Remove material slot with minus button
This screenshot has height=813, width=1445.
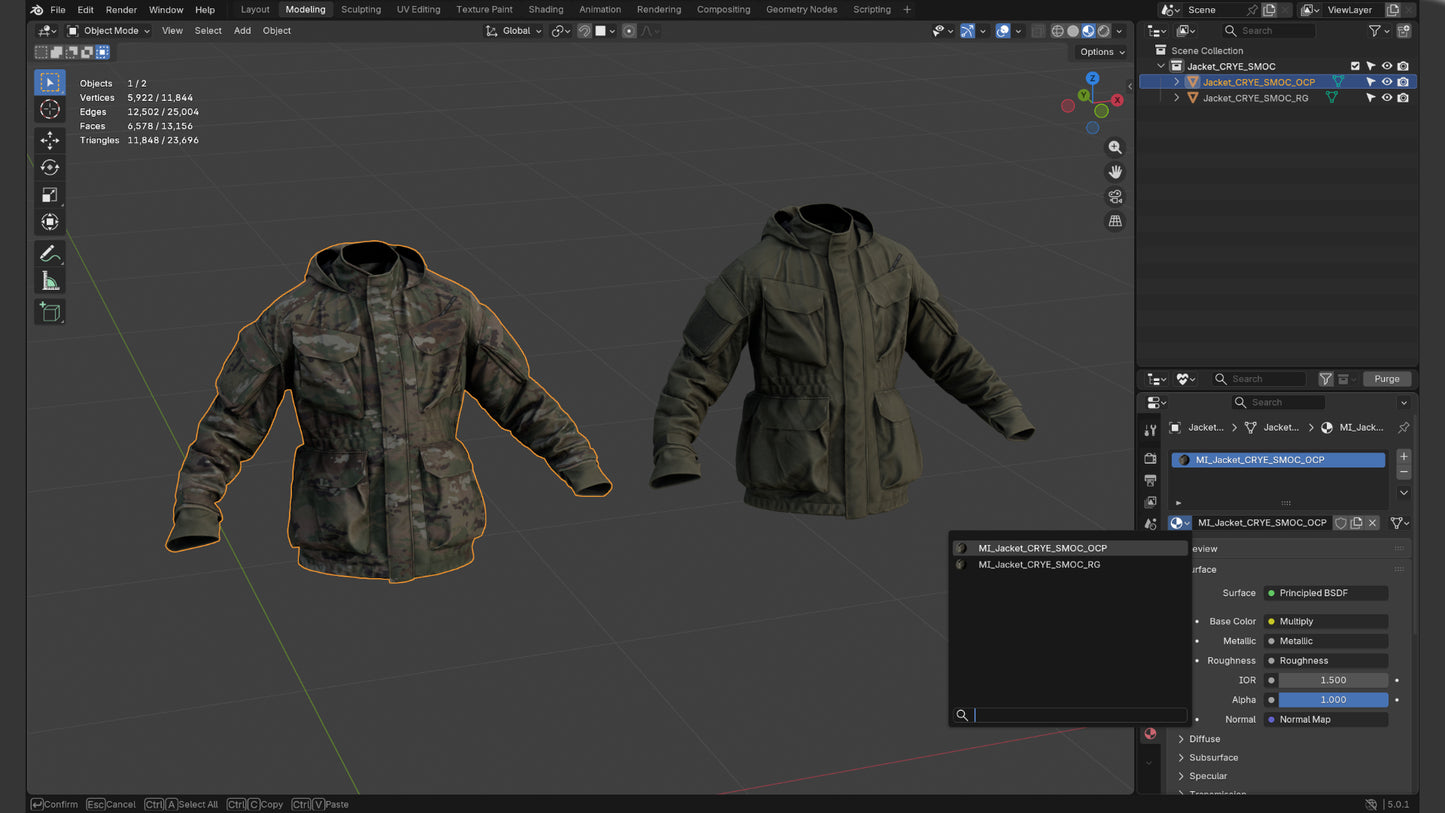1404,472
